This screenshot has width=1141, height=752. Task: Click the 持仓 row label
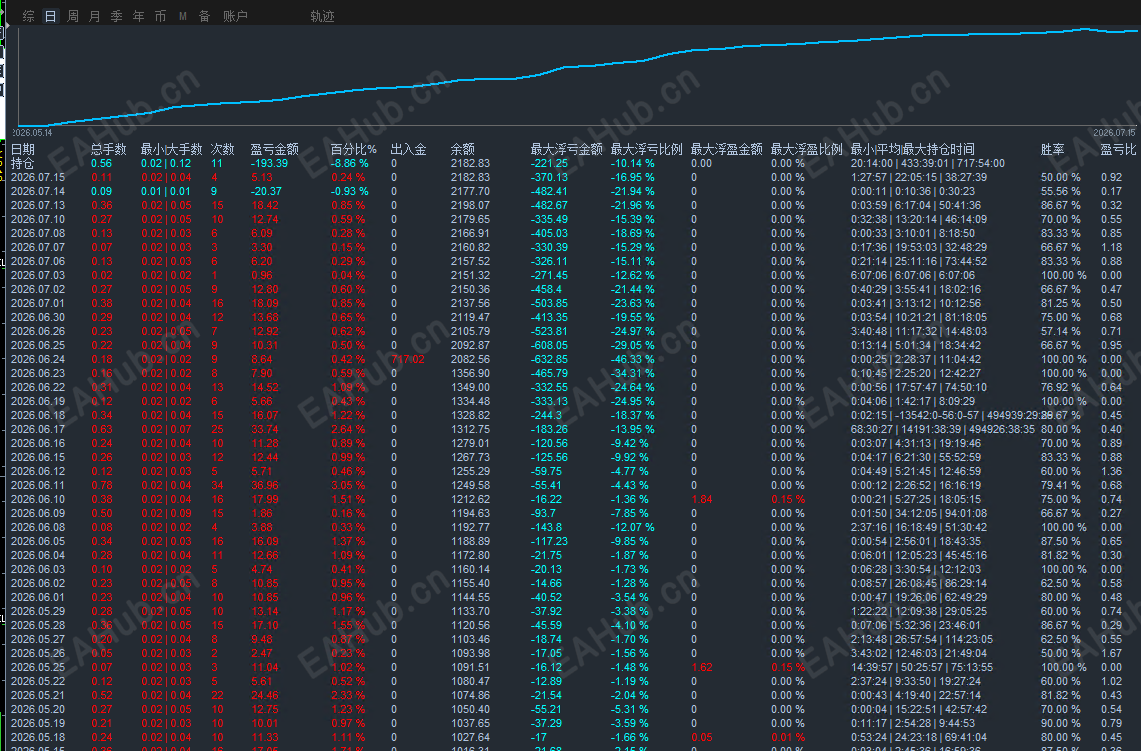(x=23, y=163)
